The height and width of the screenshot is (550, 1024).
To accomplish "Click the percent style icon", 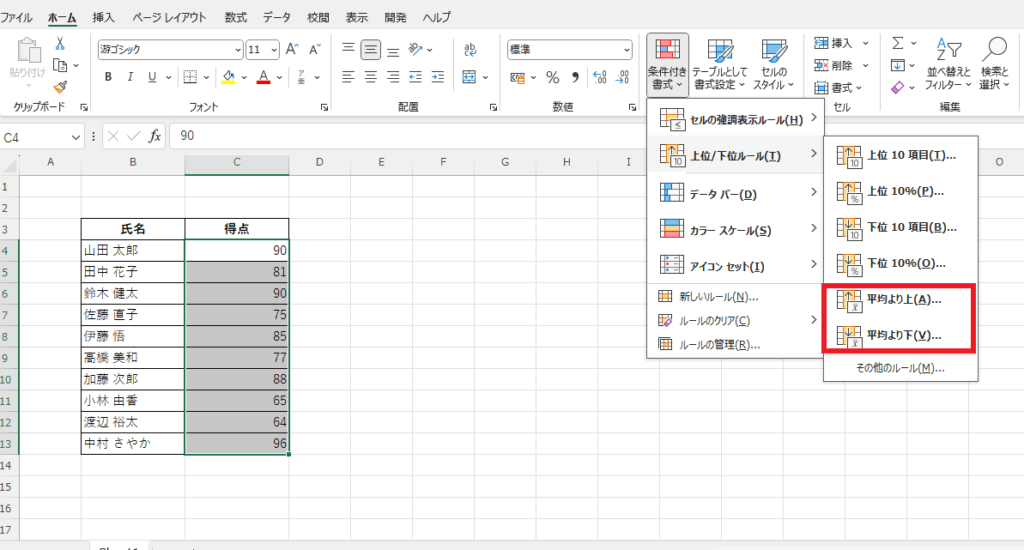I will click(x=552, y=77).
